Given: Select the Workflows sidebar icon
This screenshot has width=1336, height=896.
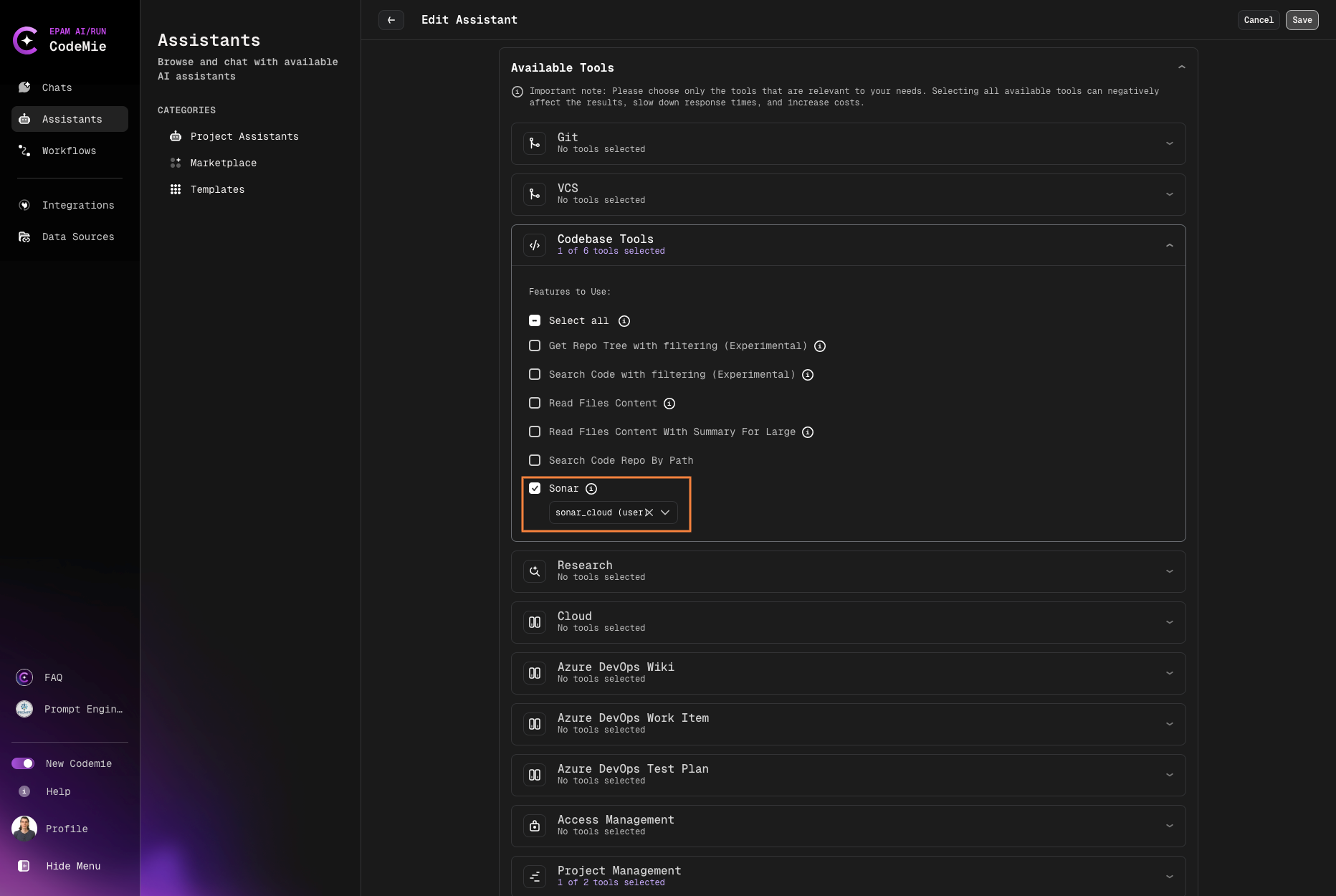Looking at the screenshot, I should [x=24, y=151].
